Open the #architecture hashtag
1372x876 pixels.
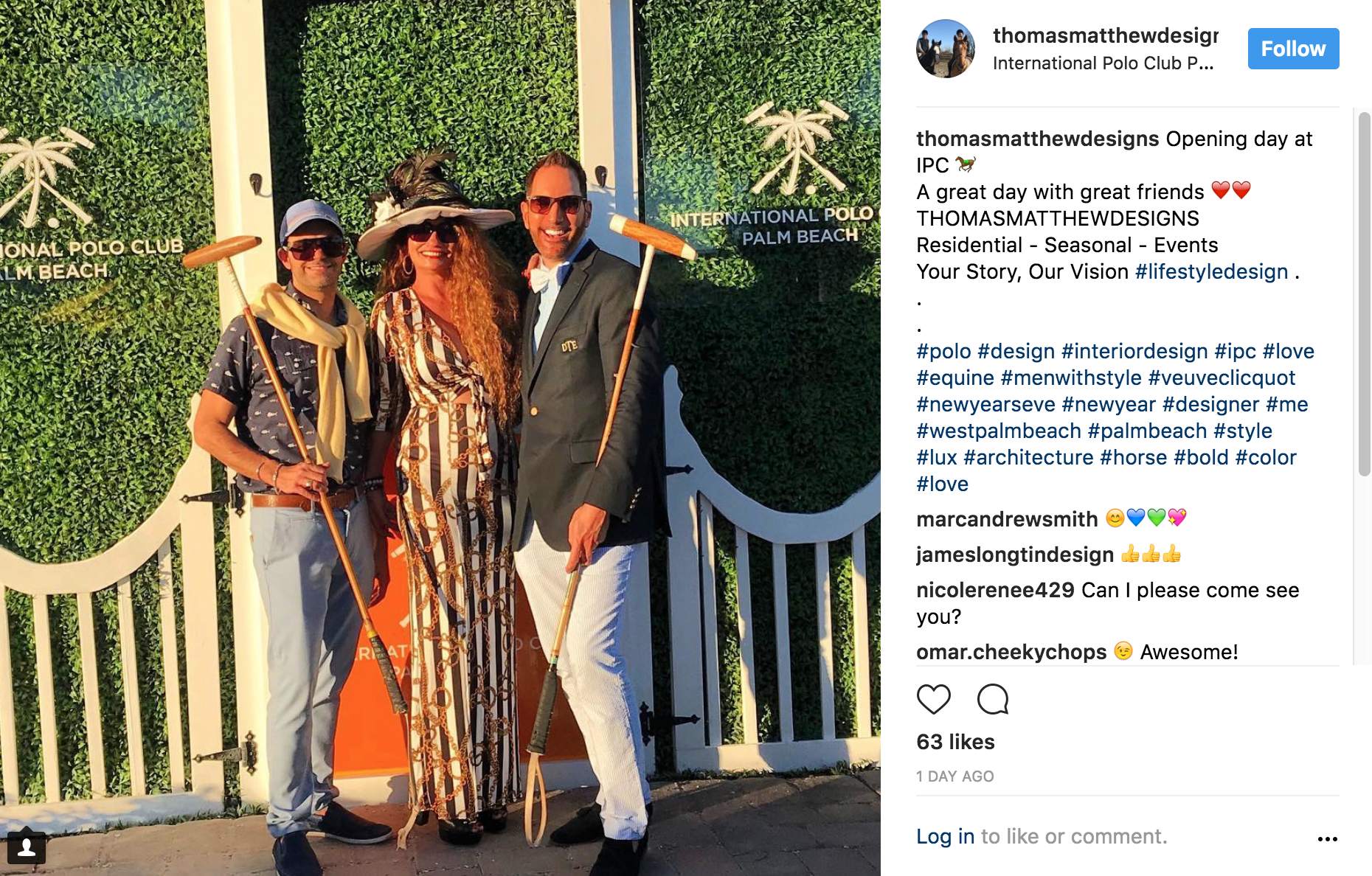point(1028,457)
